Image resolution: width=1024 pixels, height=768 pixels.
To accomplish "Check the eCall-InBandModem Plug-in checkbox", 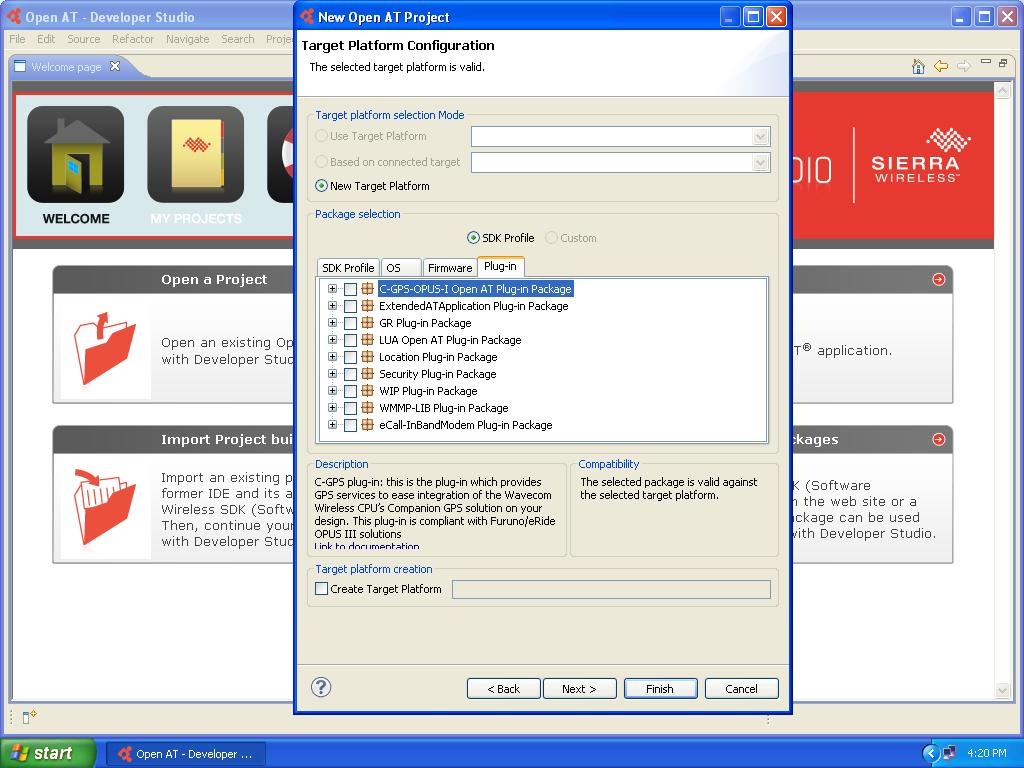I will click(351, 425).
